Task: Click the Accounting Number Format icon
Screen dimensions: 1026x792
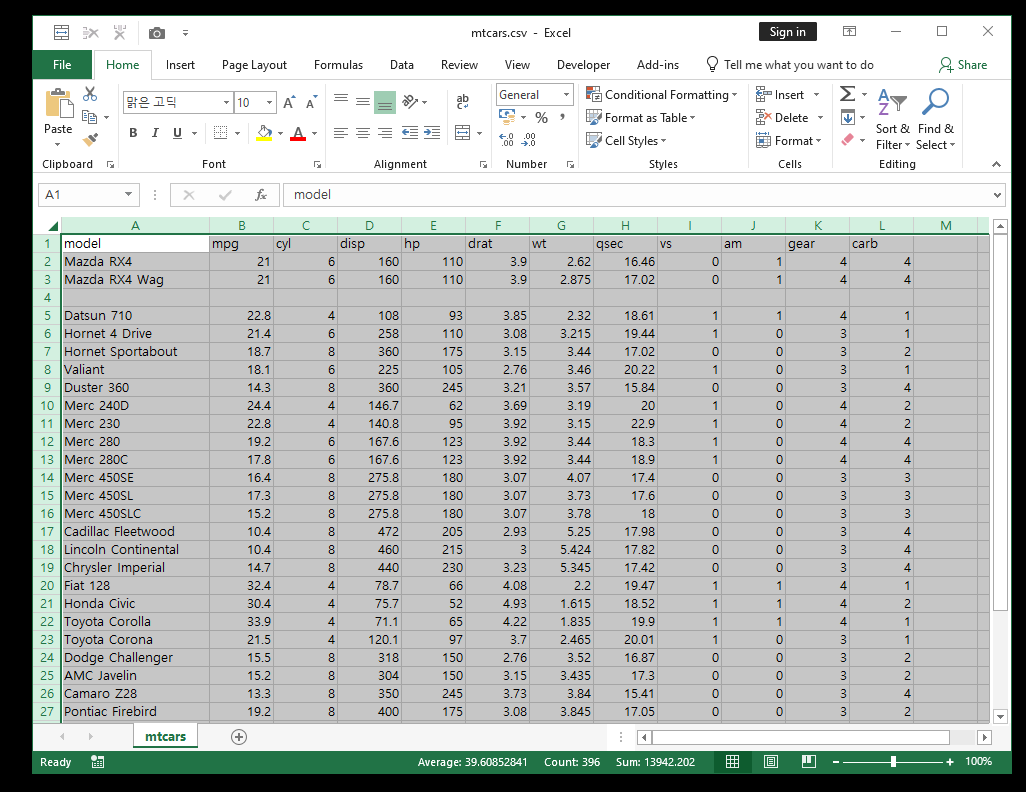Action: tap(506, 117)
